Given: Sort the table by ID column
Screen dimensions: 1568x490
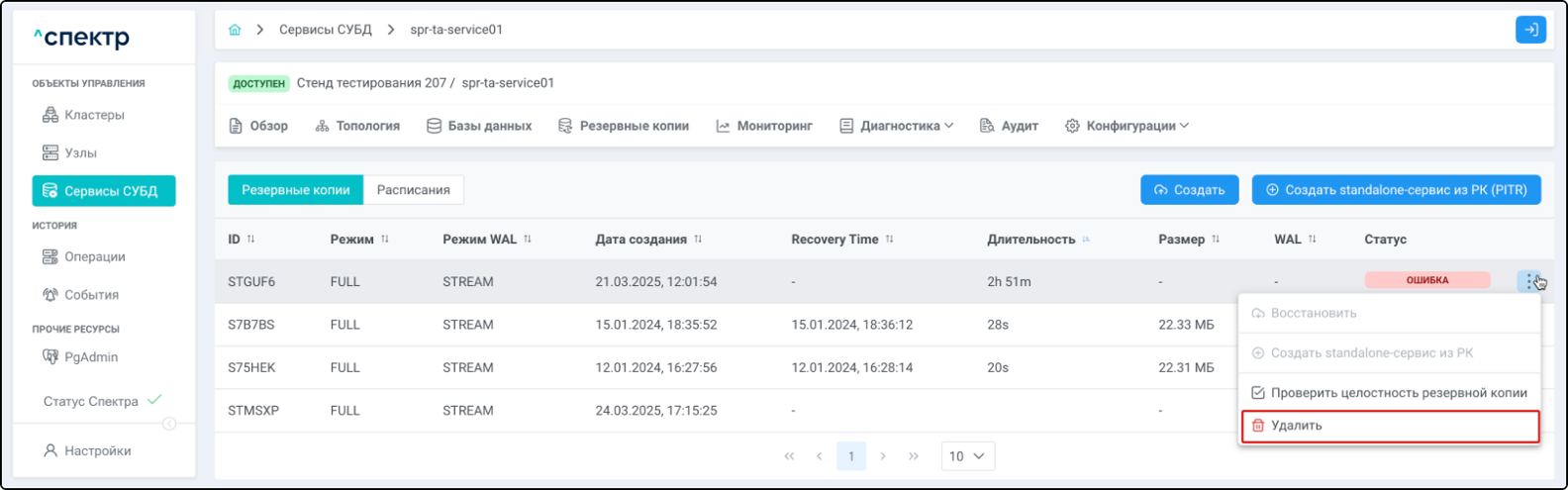Looking at the screenshot, I should [250, 240].
